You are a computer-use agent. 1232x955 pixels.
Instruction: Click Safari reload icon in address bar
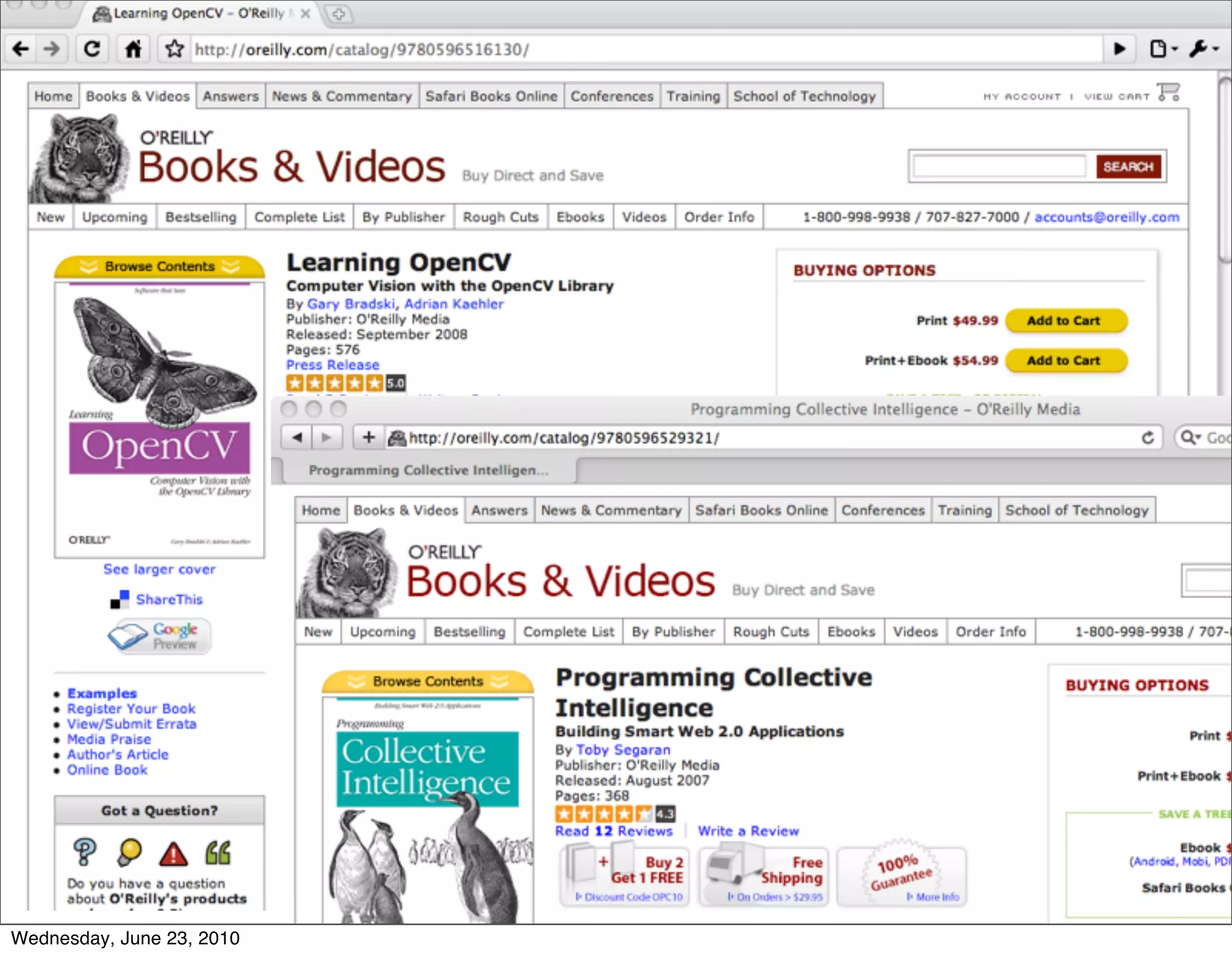coord(1148,437)
